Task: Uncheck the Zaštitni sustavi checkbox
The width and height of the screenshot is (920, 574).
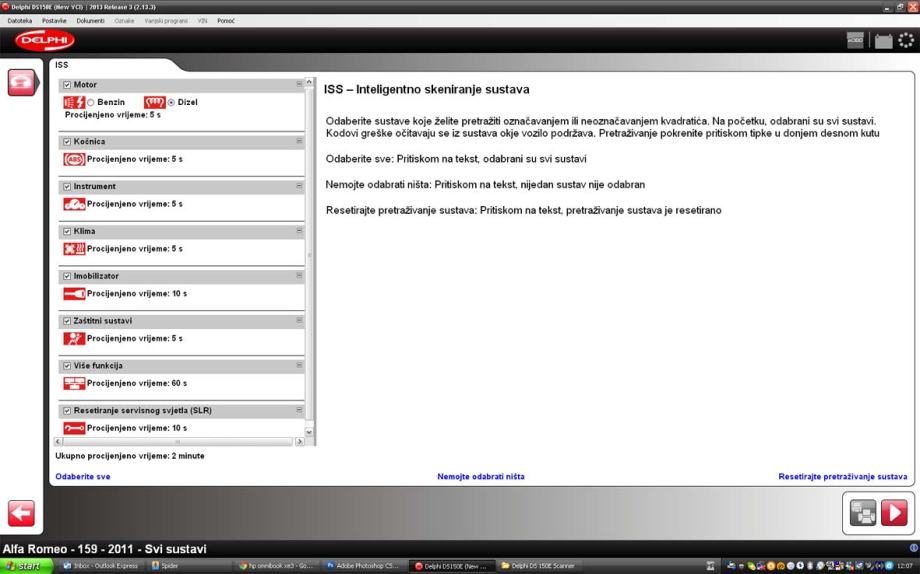Action: [x=67, y=321]
